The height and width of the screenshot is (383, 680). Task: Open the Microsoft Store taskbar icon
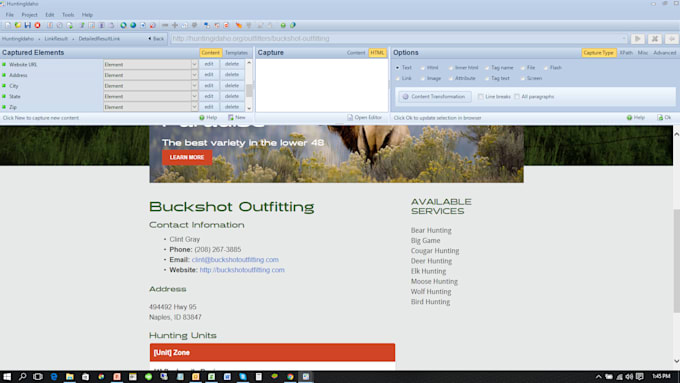pyautogui.click(x=85, y=376)
